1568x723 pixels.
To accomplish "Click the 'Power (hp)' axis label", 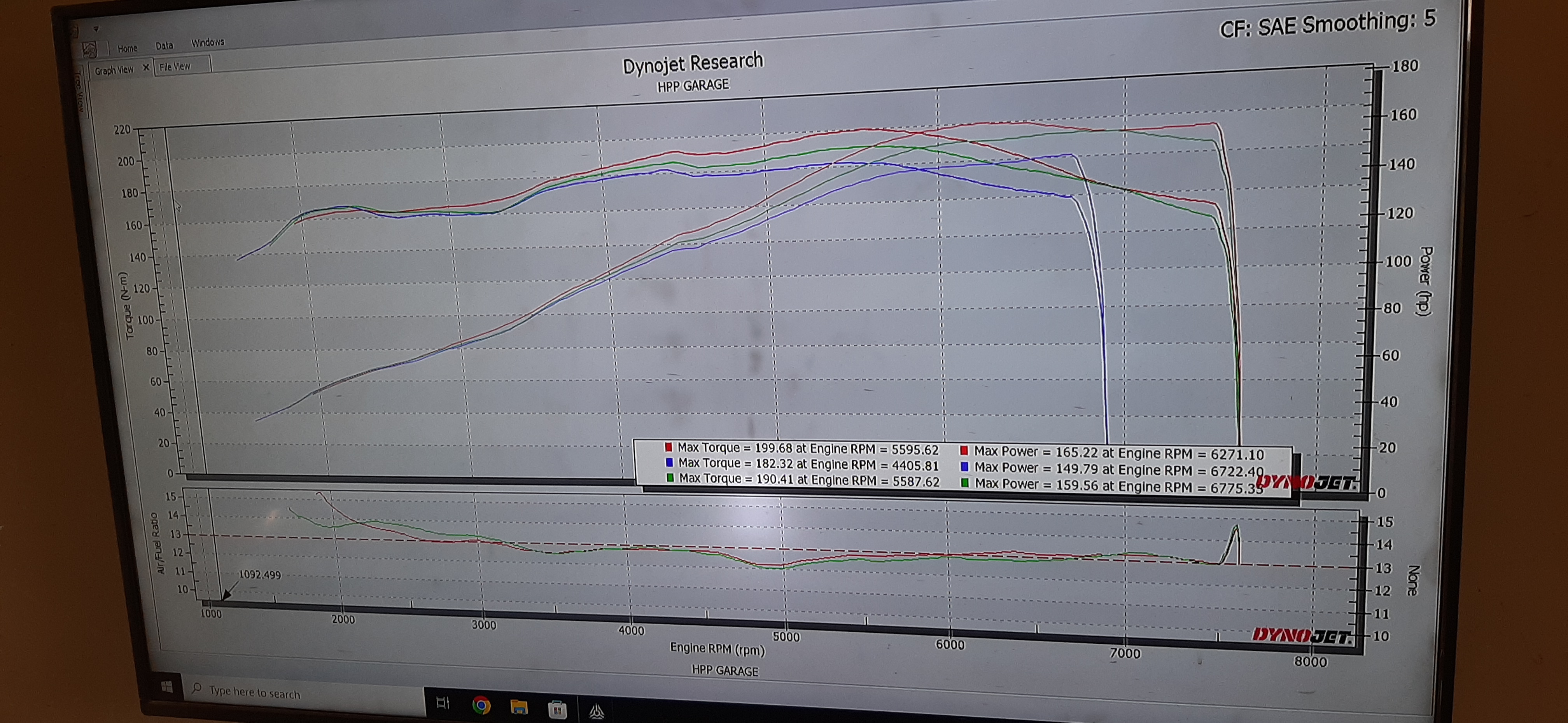I will point(1425,281).
